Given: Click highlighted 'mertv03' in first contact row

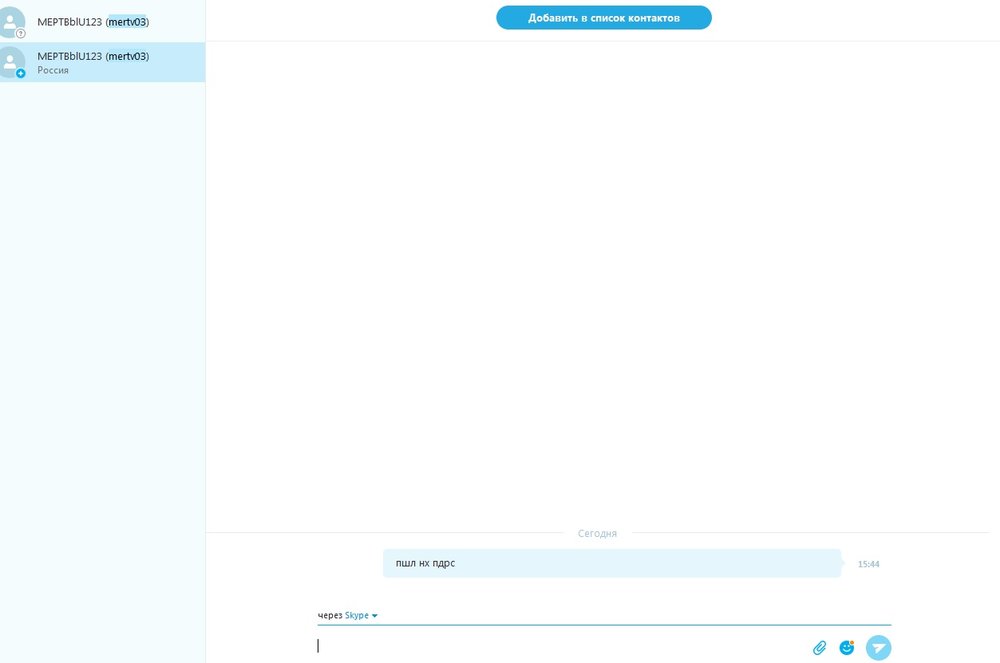Looking at the screenshot, I should click(x=127, y=22).
